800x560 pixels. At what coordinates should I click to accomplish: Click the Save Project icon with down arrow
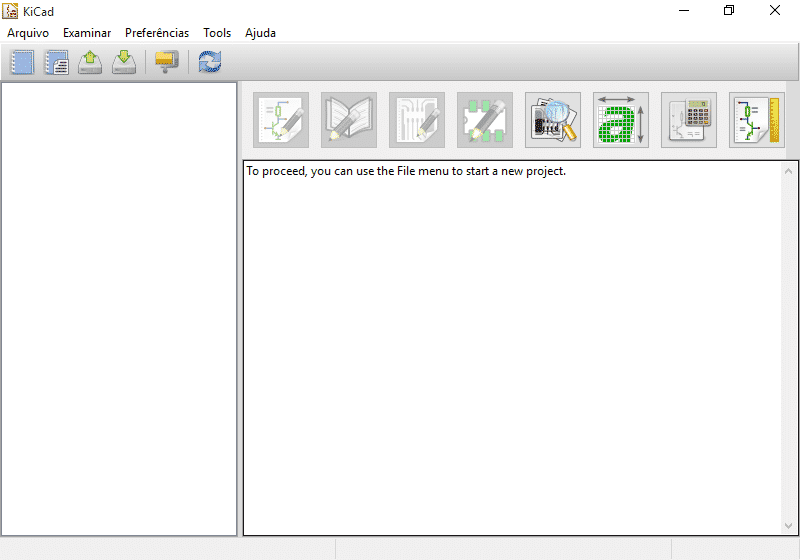pyautogui.click(x=124, y=62)
